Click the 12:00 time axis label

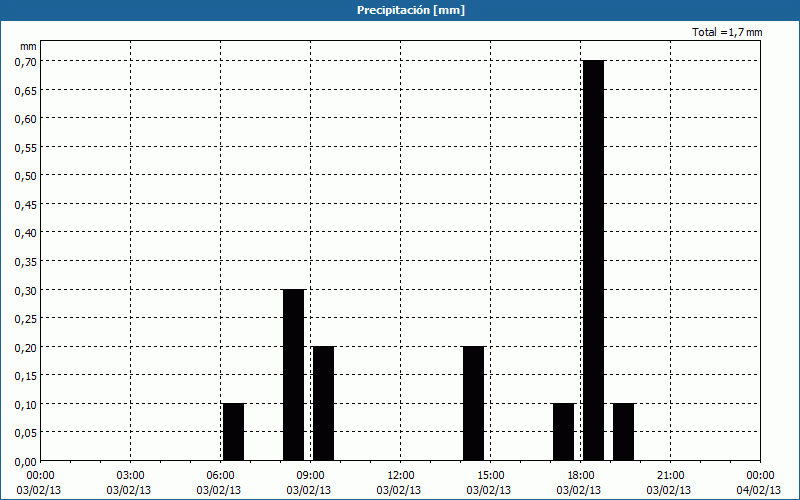click(x=401, y=476)
